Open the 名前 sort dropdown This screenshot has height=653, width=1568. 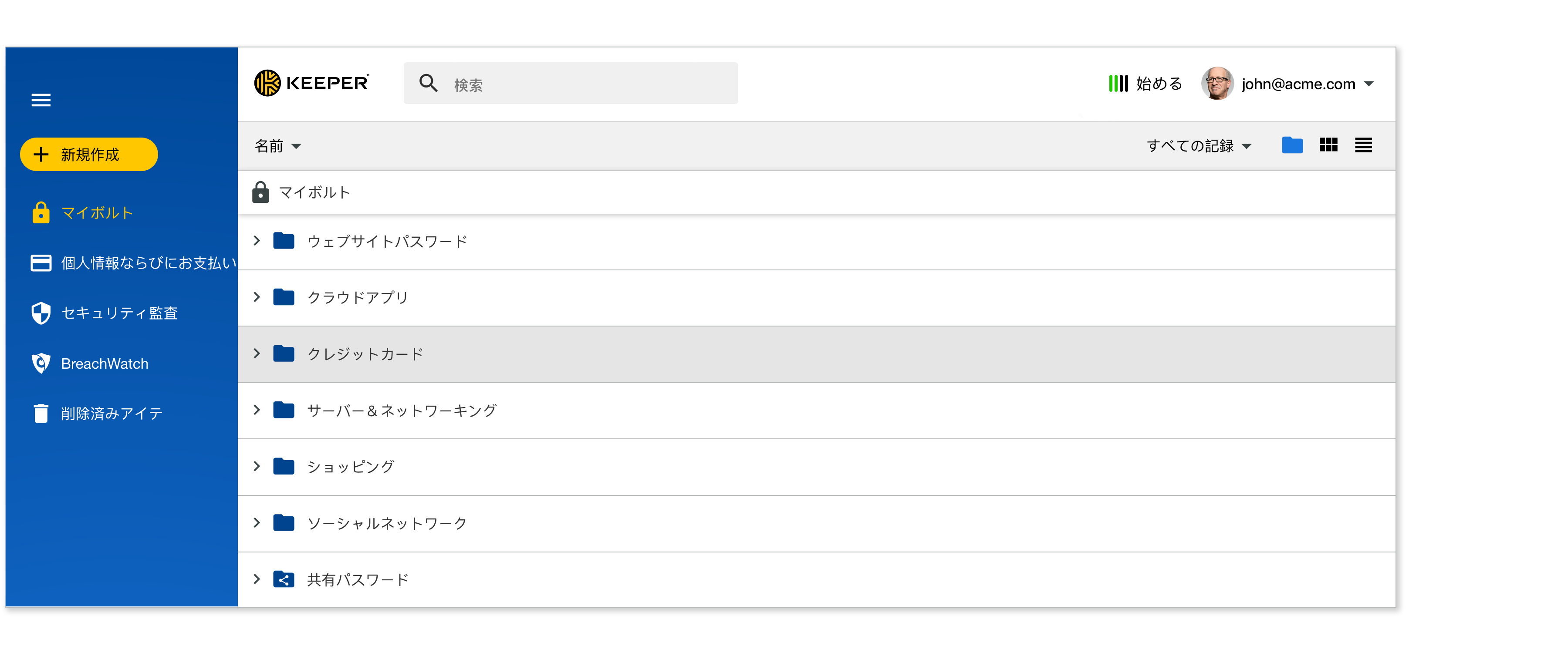[277, 146]
